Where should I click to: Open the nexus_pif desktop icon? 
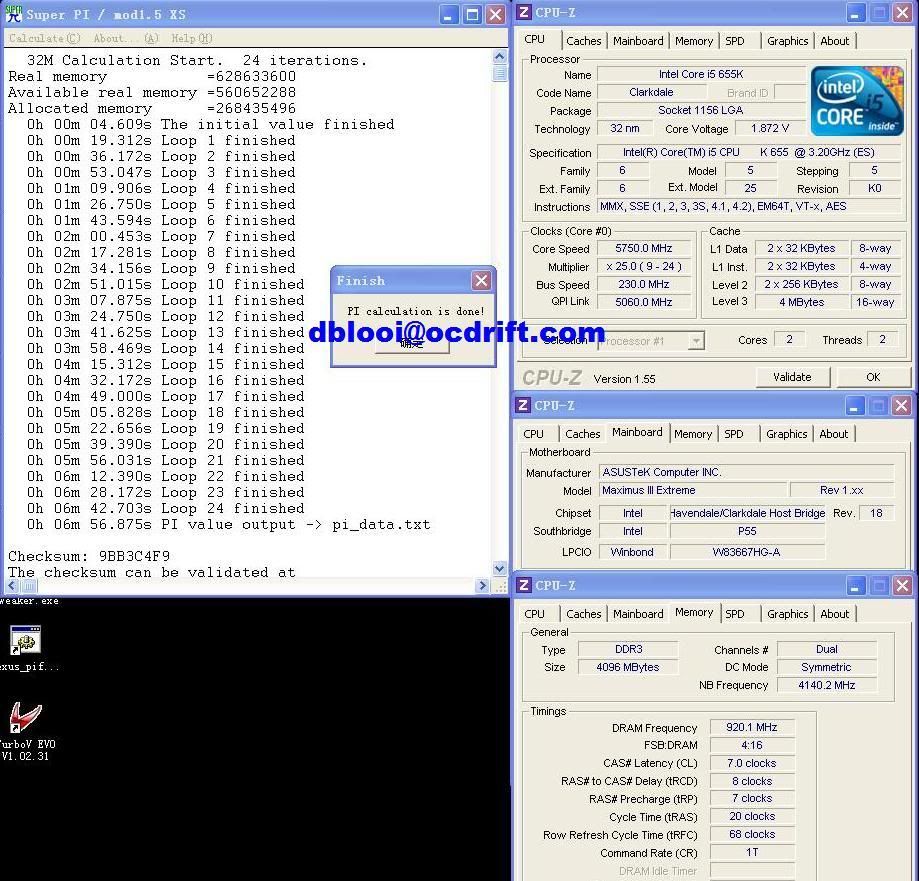(24, 641)
